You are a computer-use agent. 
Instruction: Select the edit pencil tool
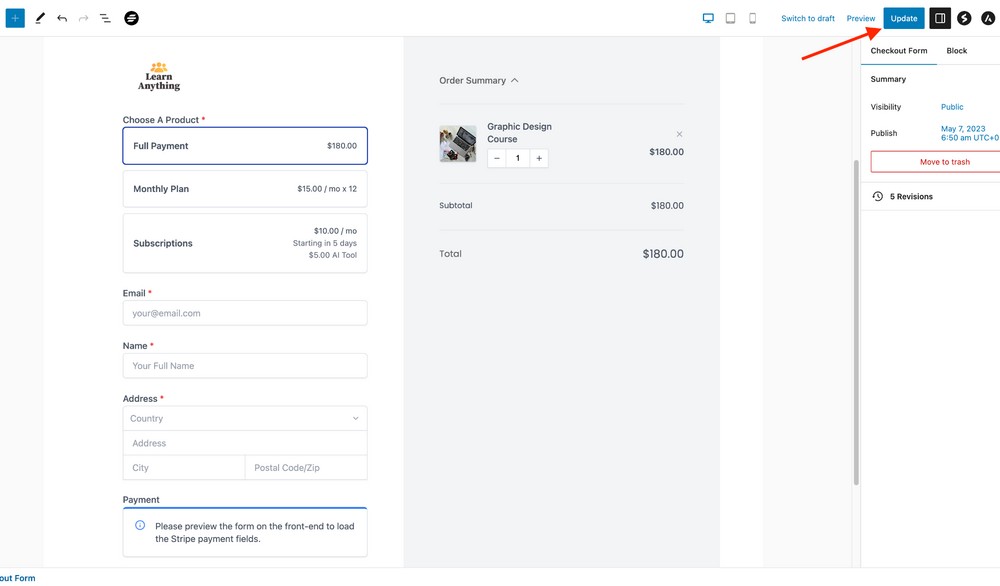(x=40, y=18)
